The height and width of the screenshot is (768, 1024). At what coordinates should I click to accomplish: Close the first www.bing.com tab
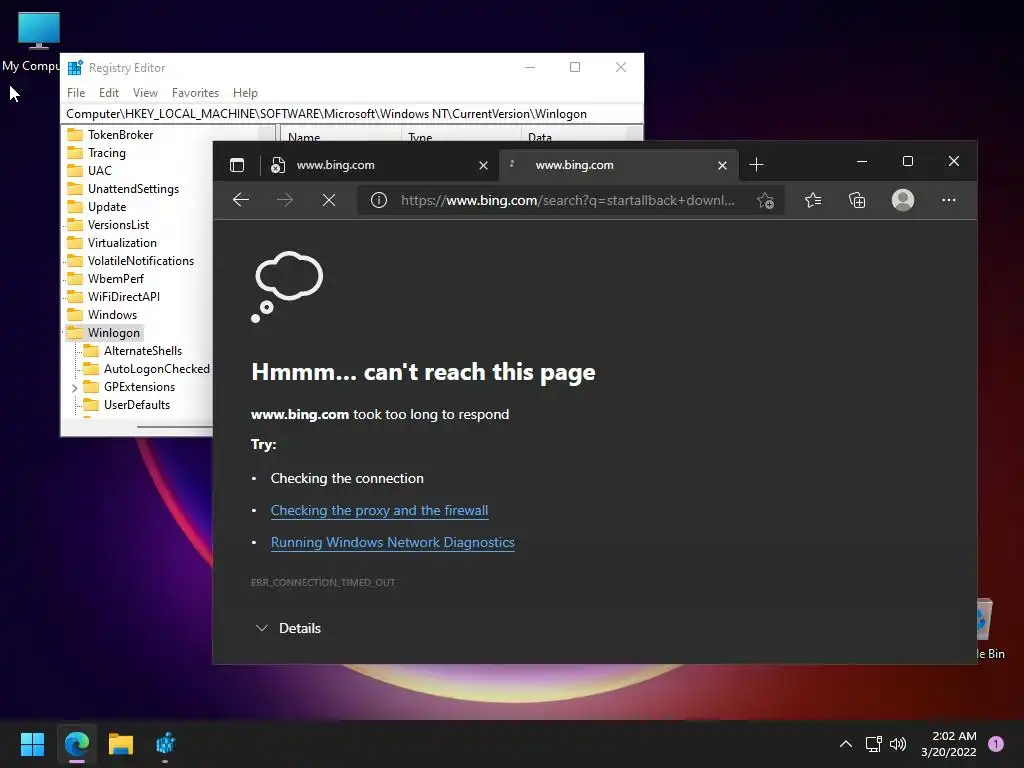point(483,165)
